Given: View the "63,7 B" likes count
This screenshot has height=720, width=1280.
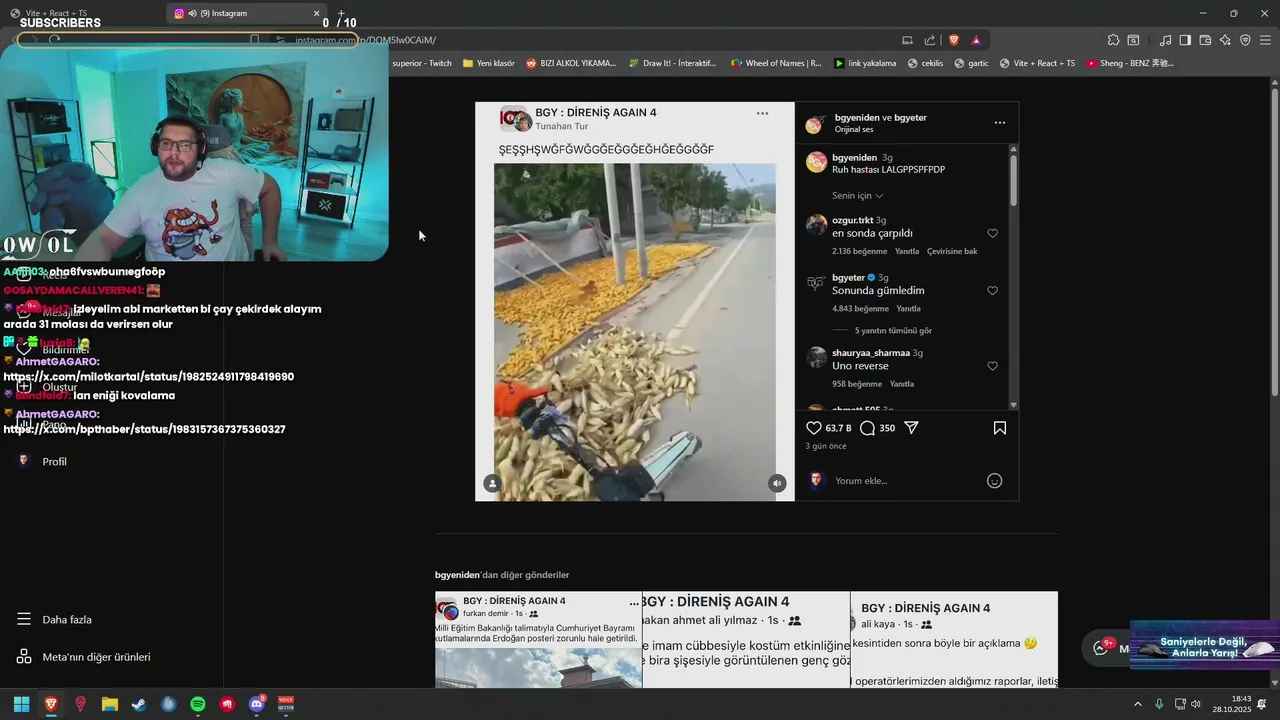Looking at the screenshot, I should [838, 428].
